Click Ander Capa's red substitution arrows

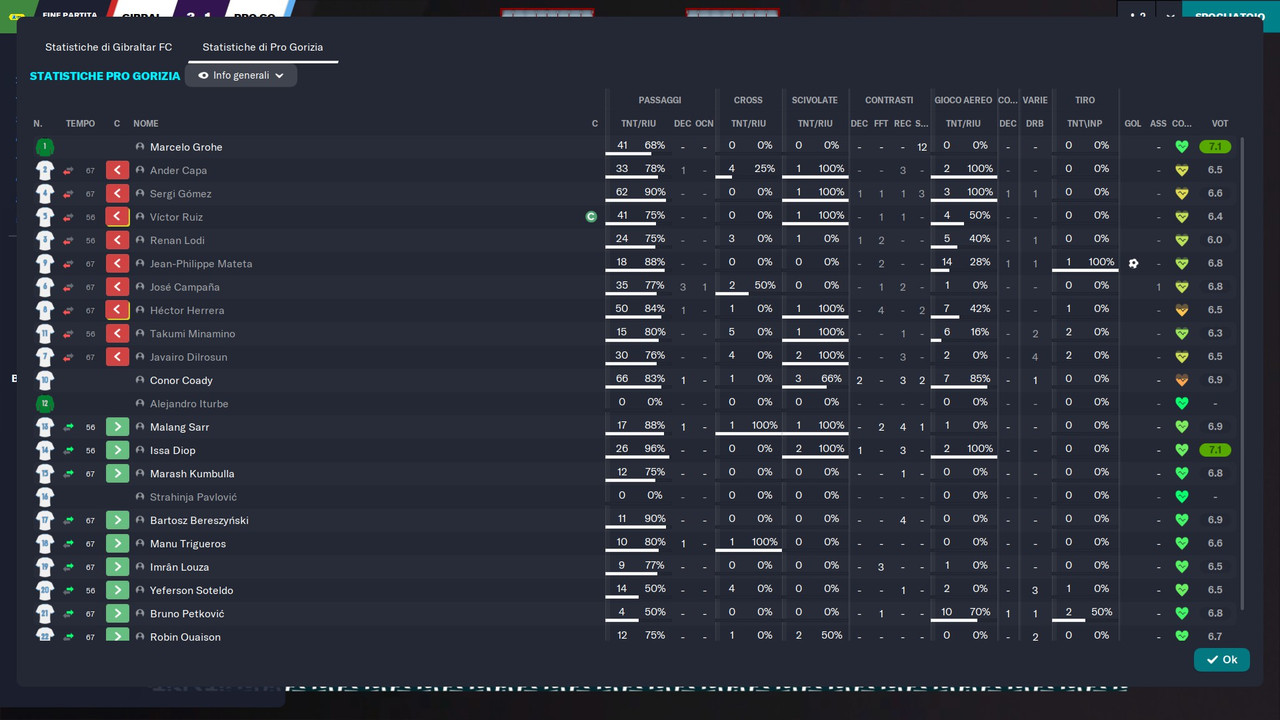[68, 170]
